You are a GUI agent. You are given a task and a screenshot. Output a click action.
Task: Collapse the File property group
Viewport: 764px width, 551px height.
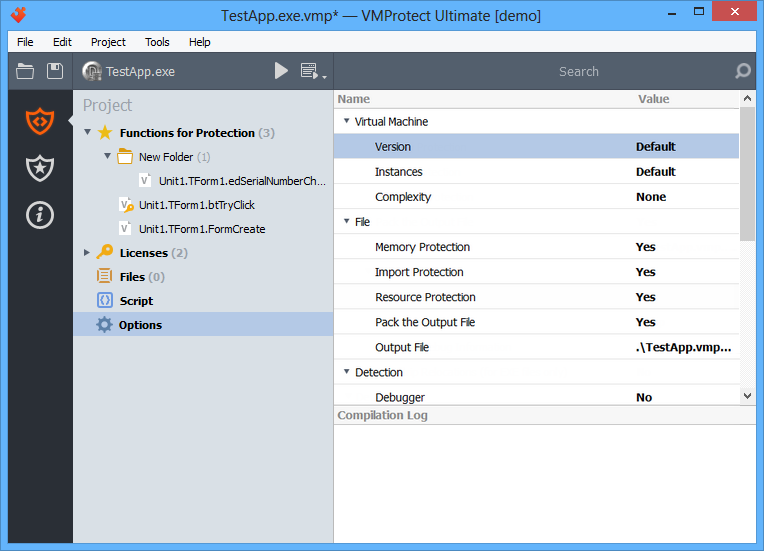[346, 221]
